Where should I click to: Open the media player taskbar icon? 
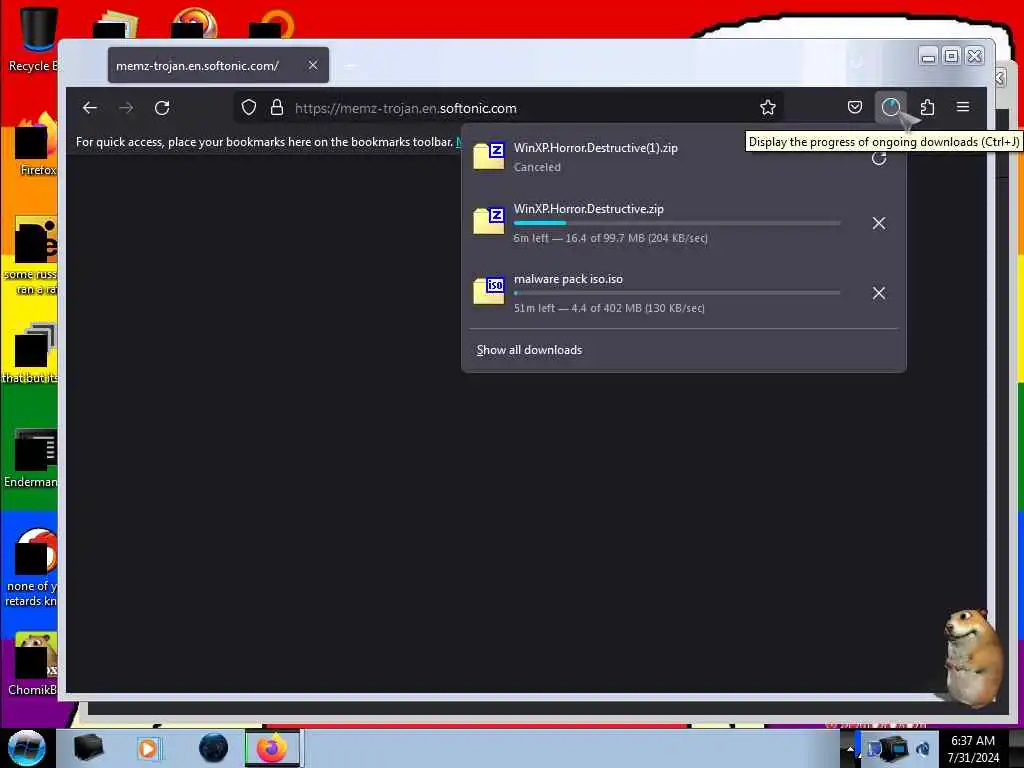click(x=149, y=748)
